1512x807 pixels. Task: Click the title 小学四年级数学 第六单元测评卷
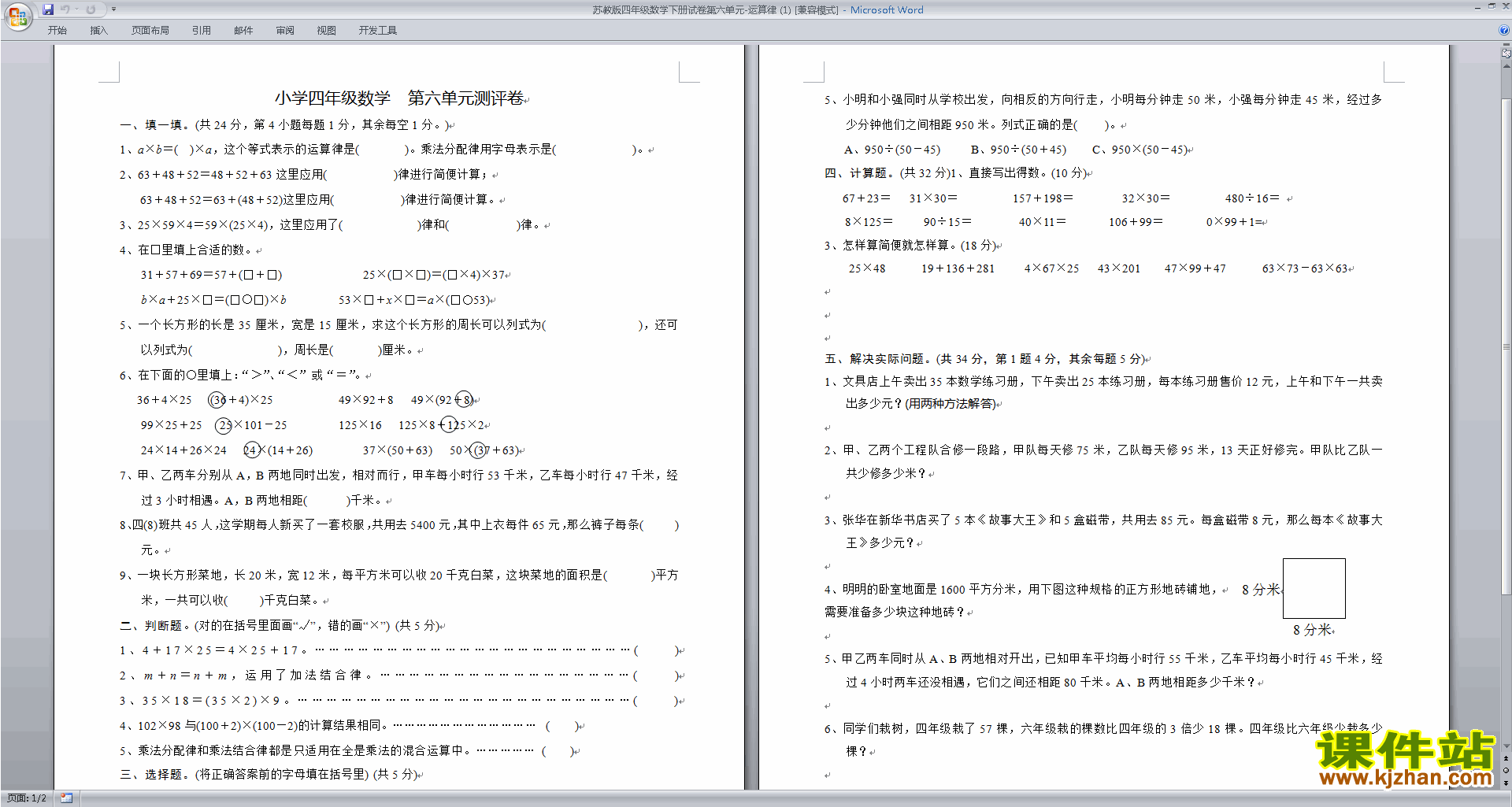click(x=399, y=98)
